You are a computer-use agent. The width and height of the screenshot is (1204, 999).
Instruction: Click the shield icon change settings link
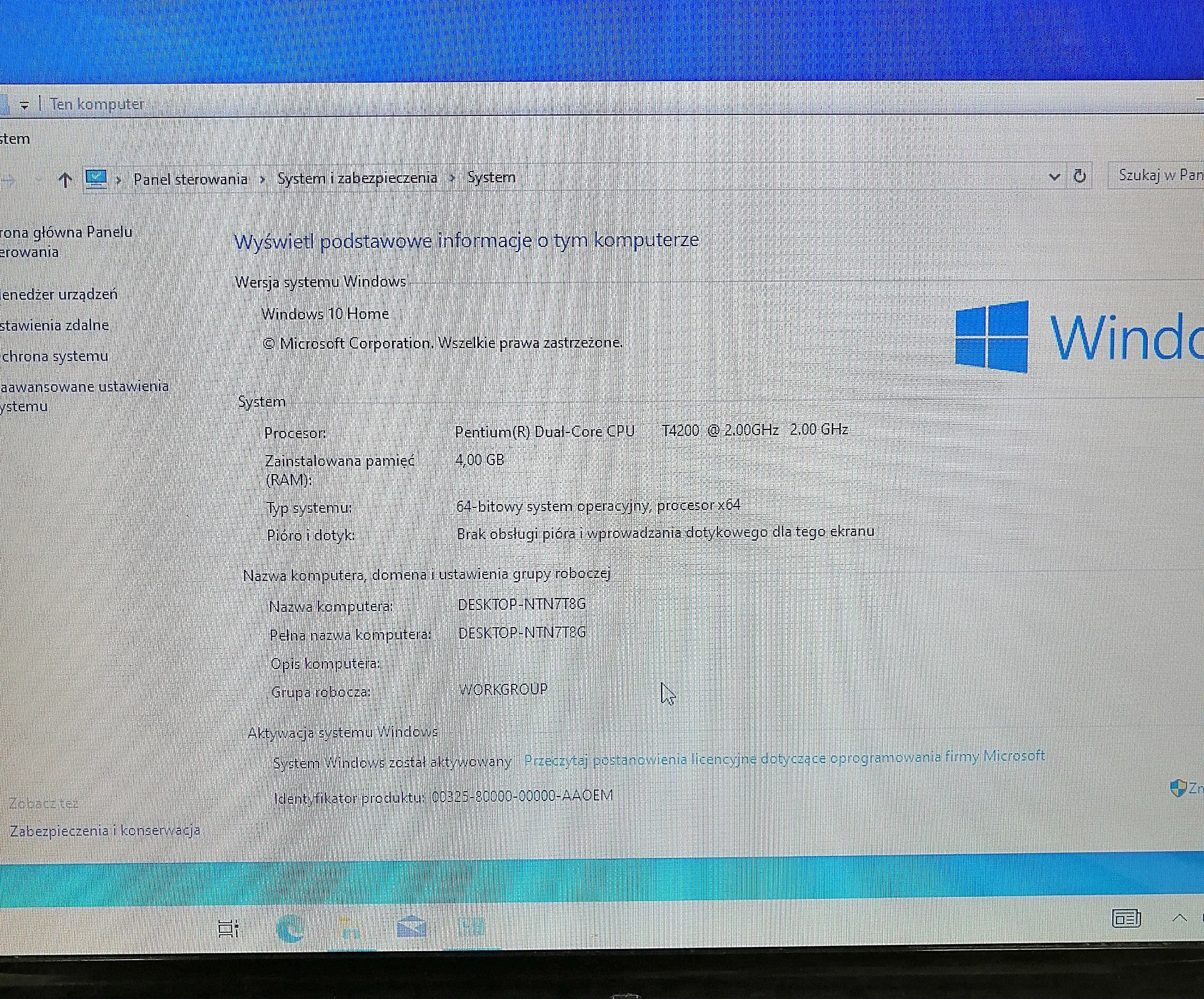point(1186,789)
